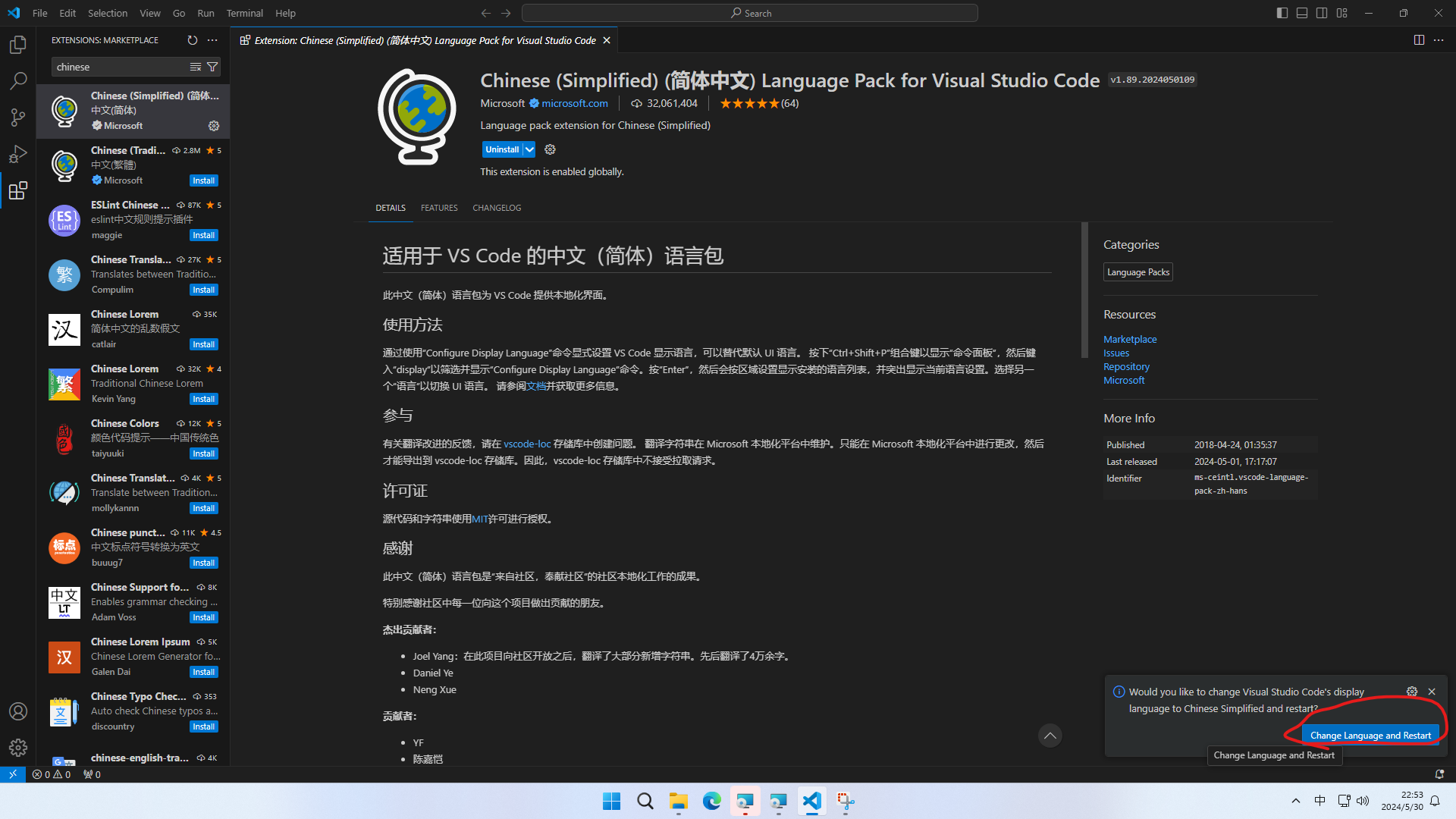Image resolution: width=1456 pixels, height=819 pixels.
Task: Open the extension filter funnel icon
Action: pos(213,67)
